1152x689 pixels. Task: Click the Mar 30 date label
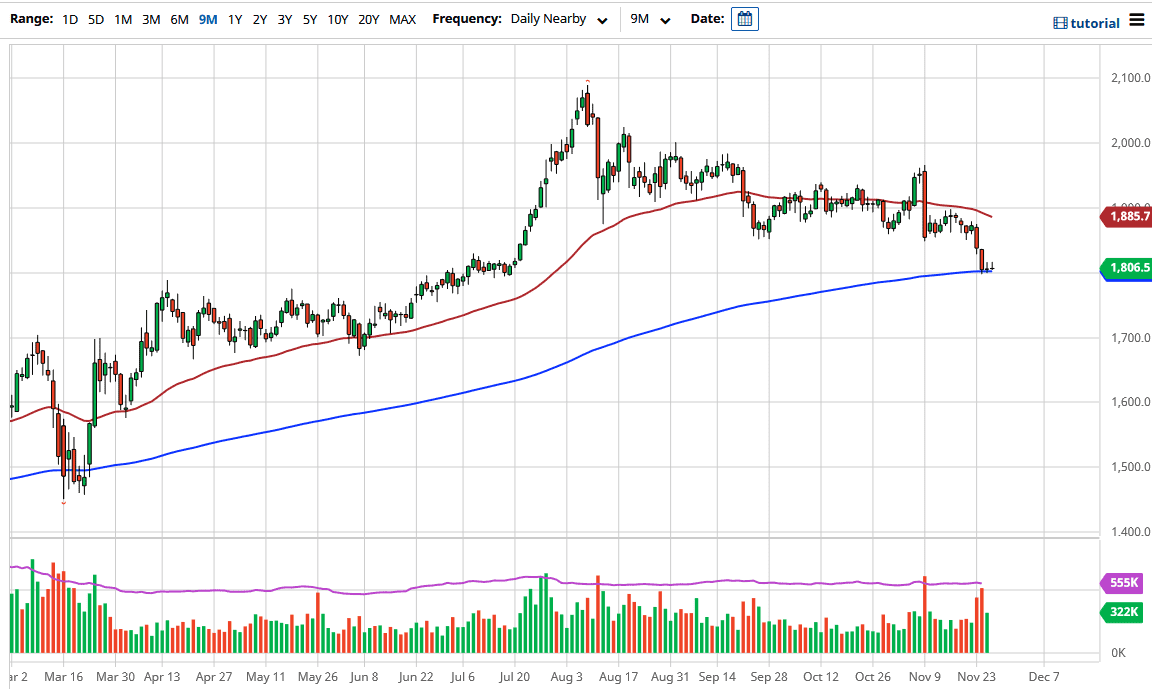115,677
